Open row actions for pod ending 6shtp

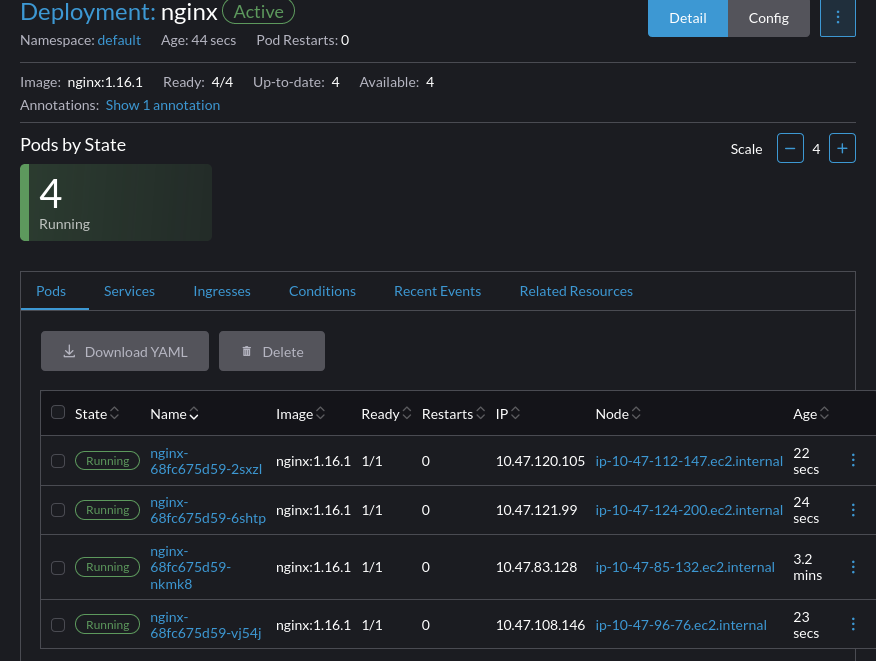(853, 510)
